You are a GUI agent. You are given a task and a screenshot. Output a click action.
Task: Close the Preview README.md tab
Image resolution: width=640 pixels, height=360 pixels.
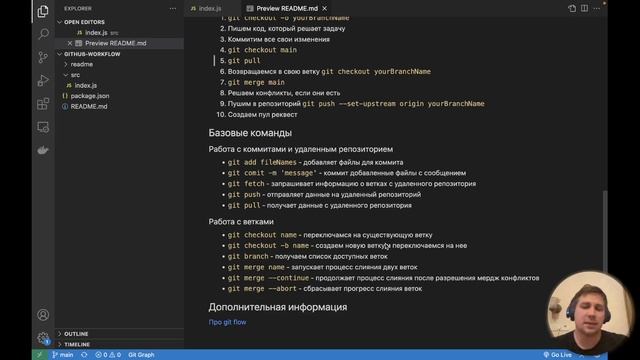coord(324,9)
